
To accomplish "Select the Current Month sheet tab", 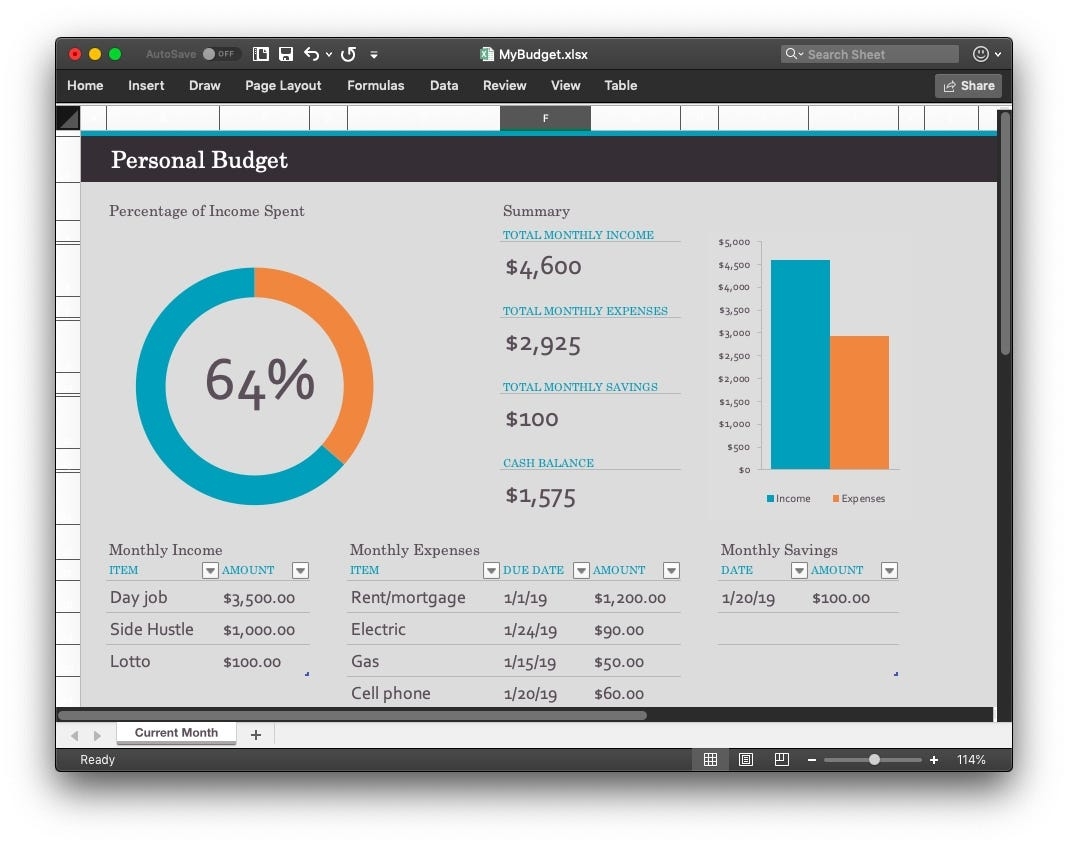I will 176,733.
